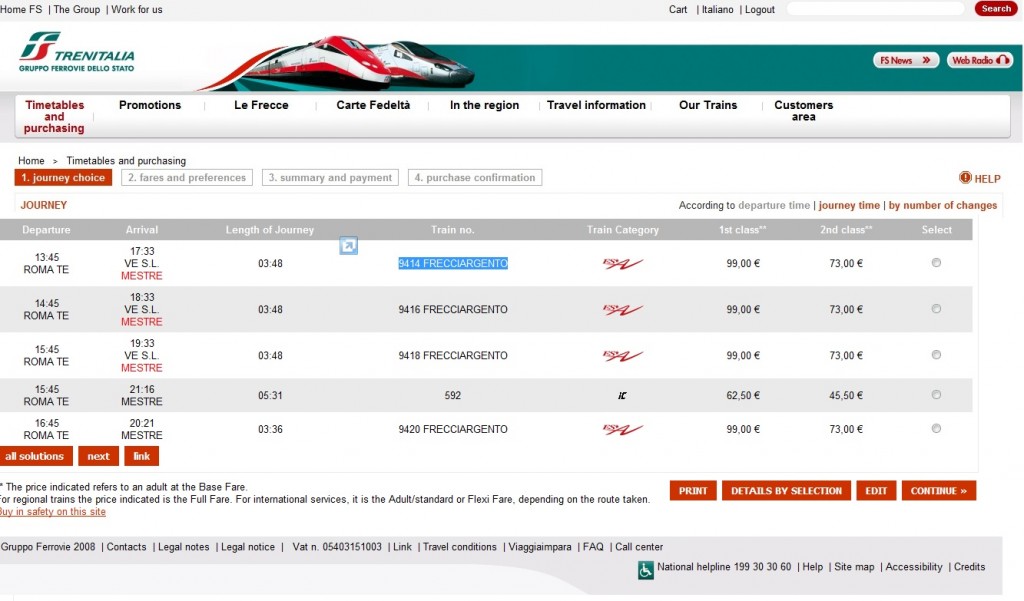
Task: Open the Cart link
Action: pyautogui.click(x=678, y=10)
